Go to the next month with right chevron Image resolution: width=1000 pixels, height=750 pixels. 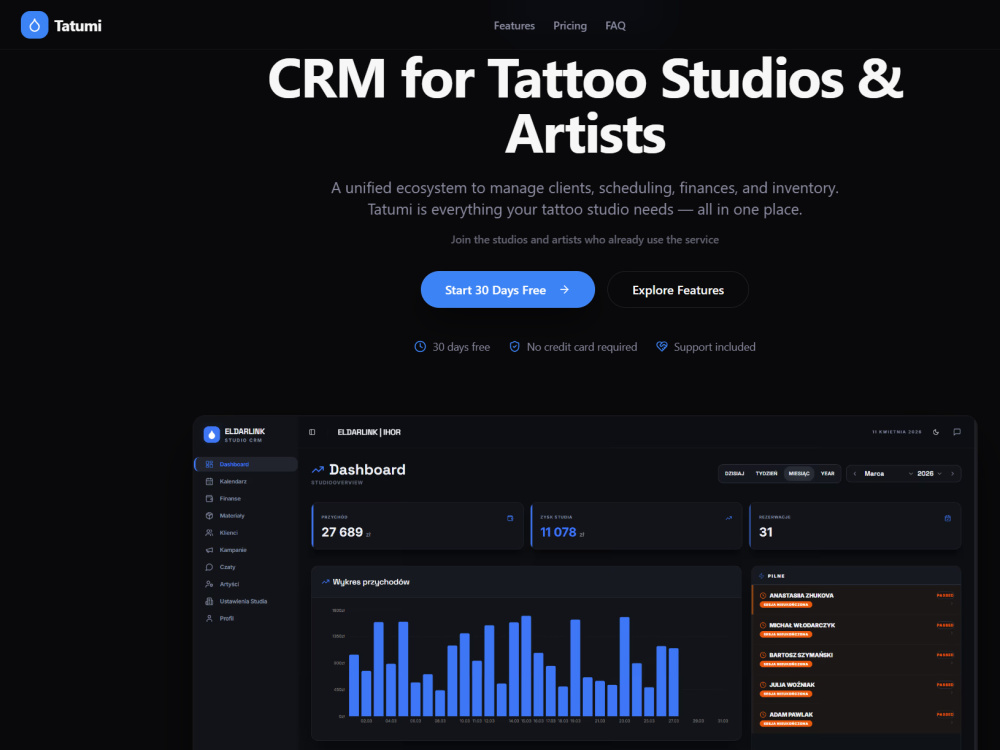pos(952,474)
